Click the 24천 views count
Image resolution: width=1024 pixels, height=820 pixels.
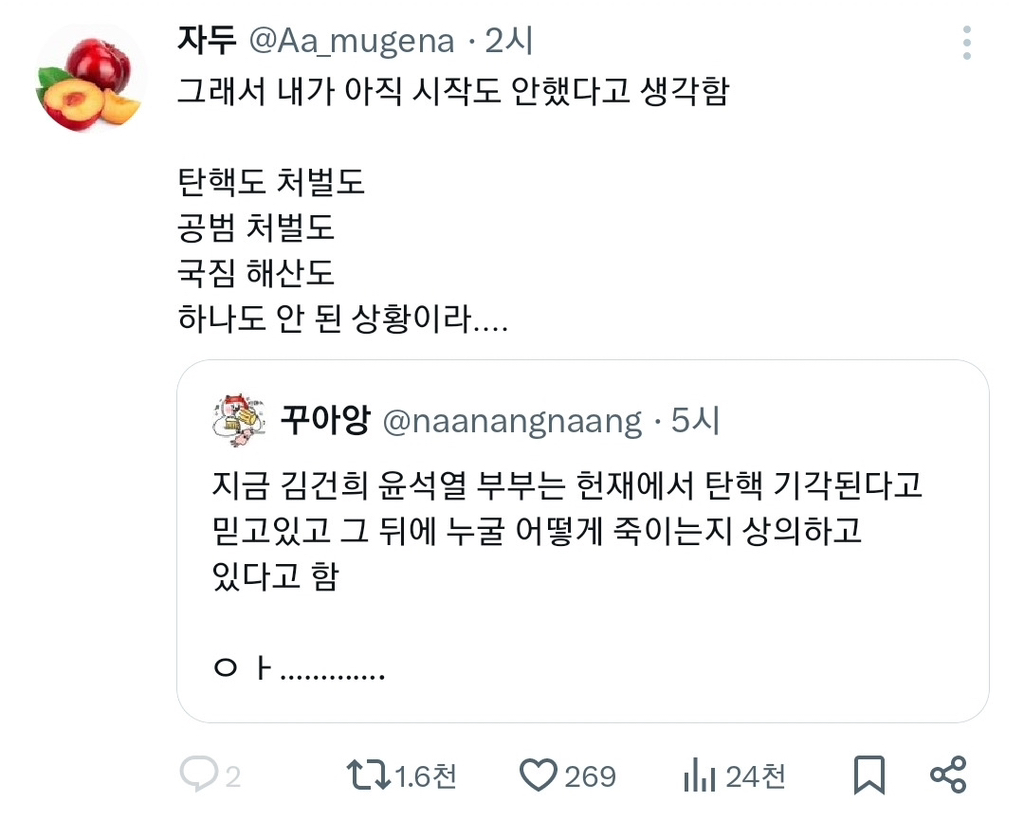click(x=756, y=776)
